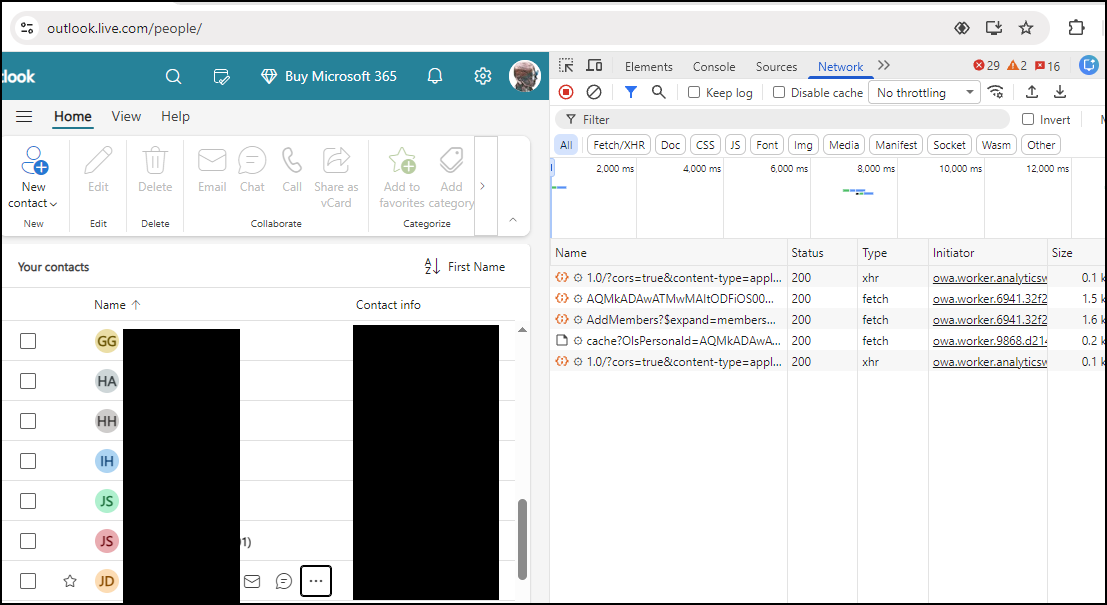
Task: Open the First Name sort menu
Action: click(x=465, y=267)
